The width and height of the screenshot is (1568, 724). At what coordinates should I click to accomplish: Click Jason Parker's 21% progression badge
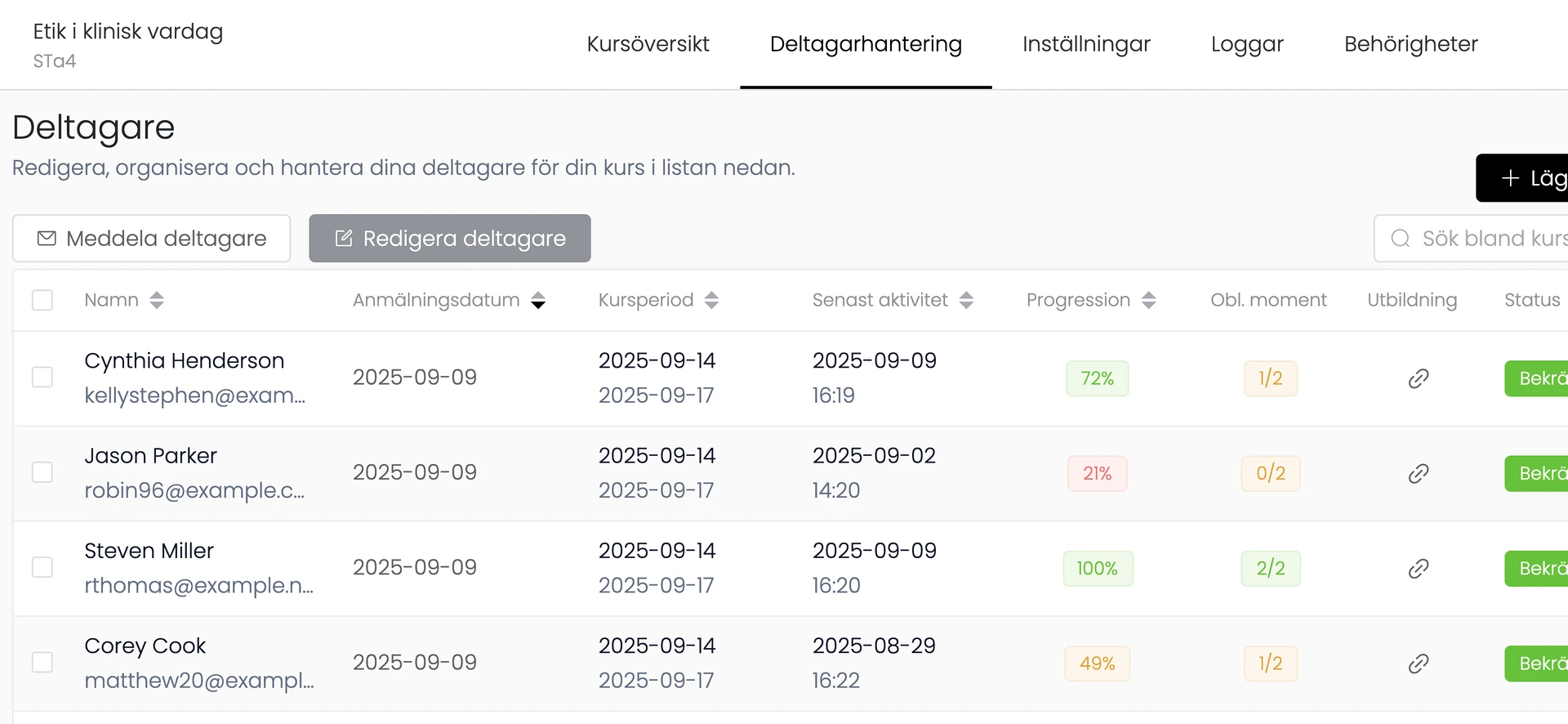coord(1097,474)
